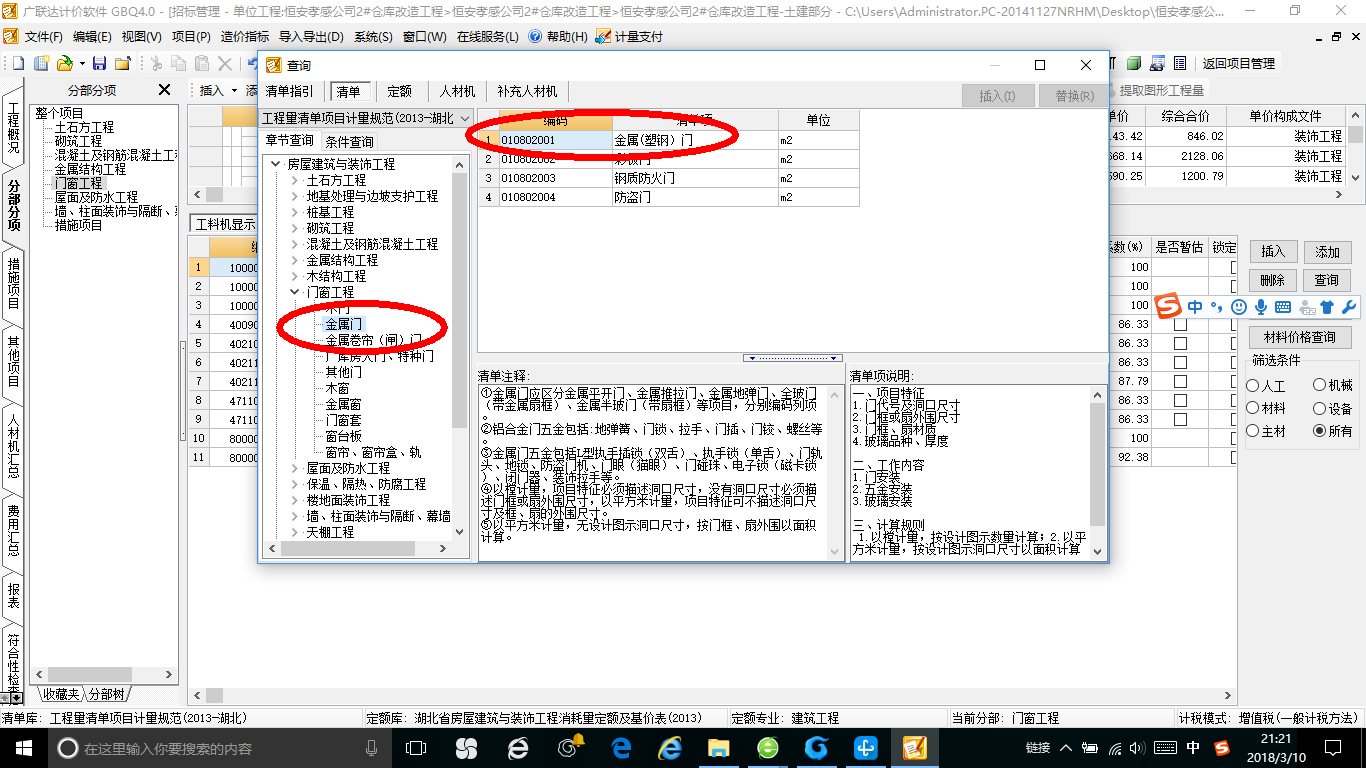The image size is (1366, 768).
Task: Open the Windows Start button
Action: tap(23, 747)
